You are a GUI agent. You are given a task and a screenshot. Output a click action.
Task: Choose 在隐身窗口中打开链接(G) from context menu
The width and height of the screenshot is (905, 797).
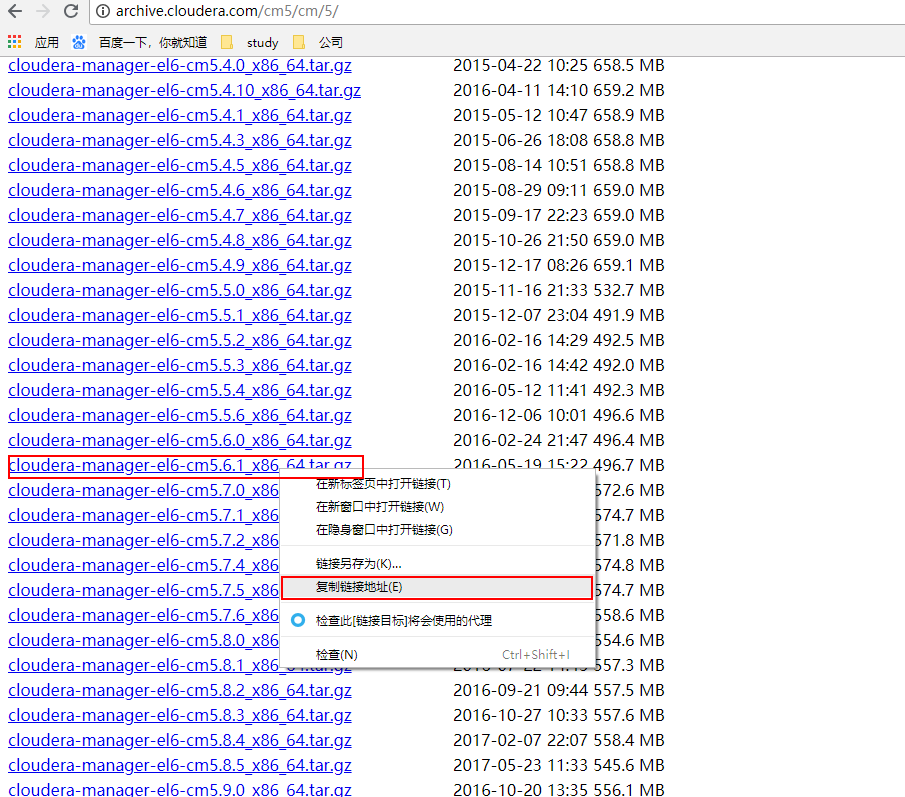pos(437,530)
